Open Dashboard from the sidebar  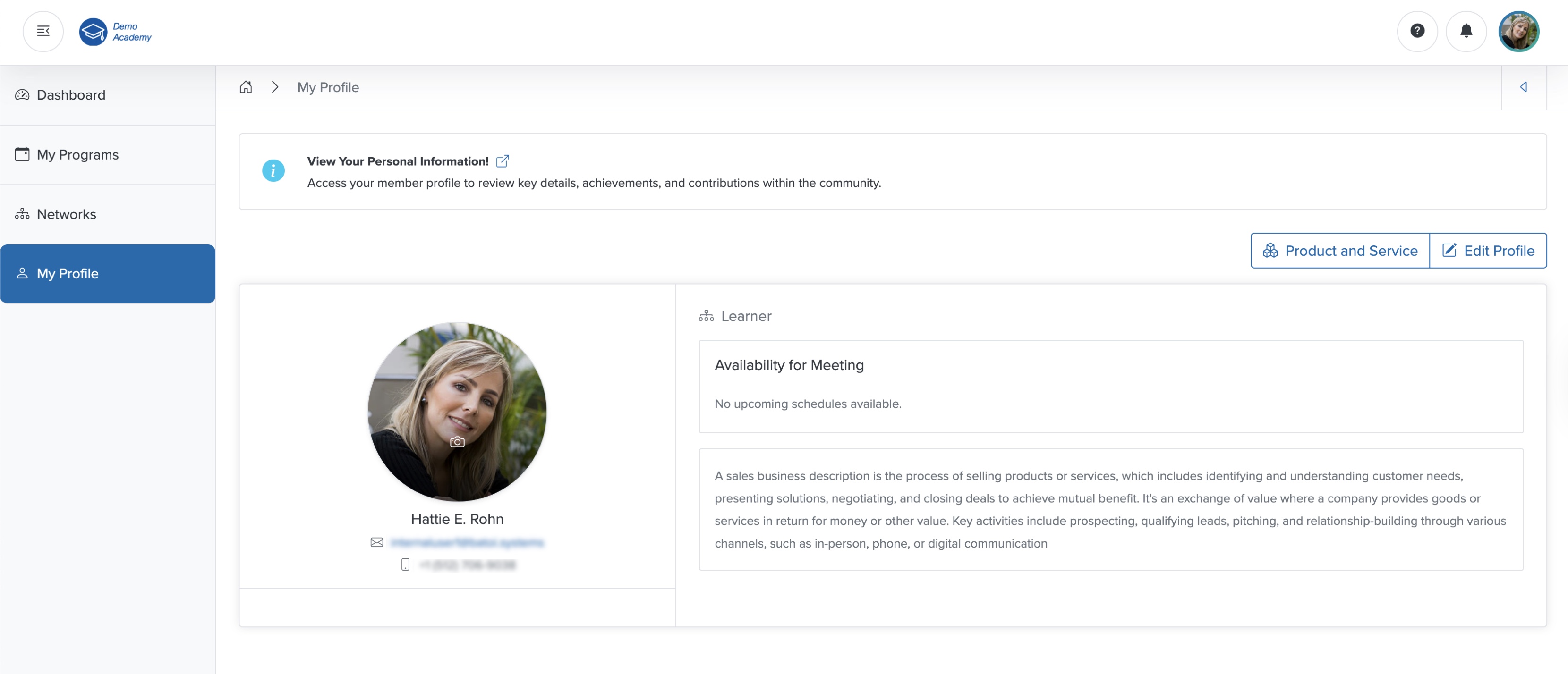(x=71, y=95)
